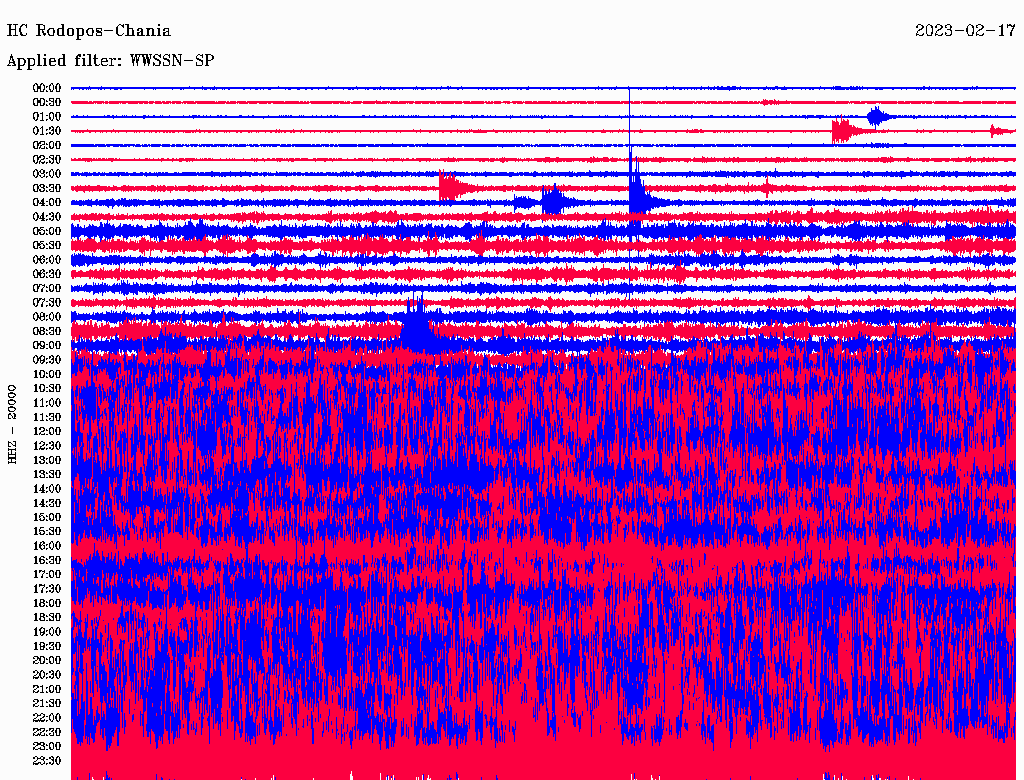Select the 01:00 time label
This screenshot has width=1024, height=780.
click(47, 117)
